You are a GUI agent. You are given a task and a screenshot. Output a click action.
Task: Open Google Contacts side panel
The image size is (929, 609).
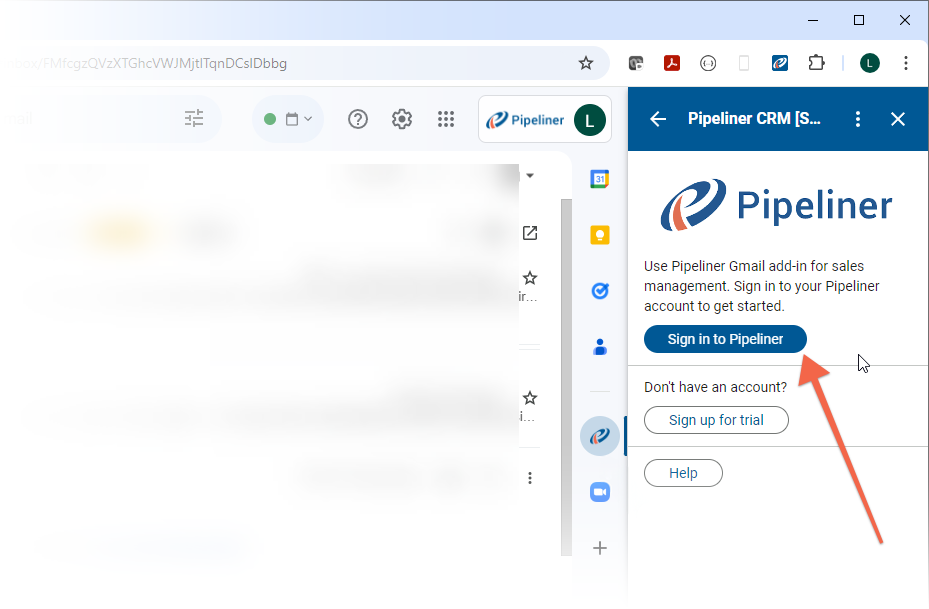click(x=600, y=347)
